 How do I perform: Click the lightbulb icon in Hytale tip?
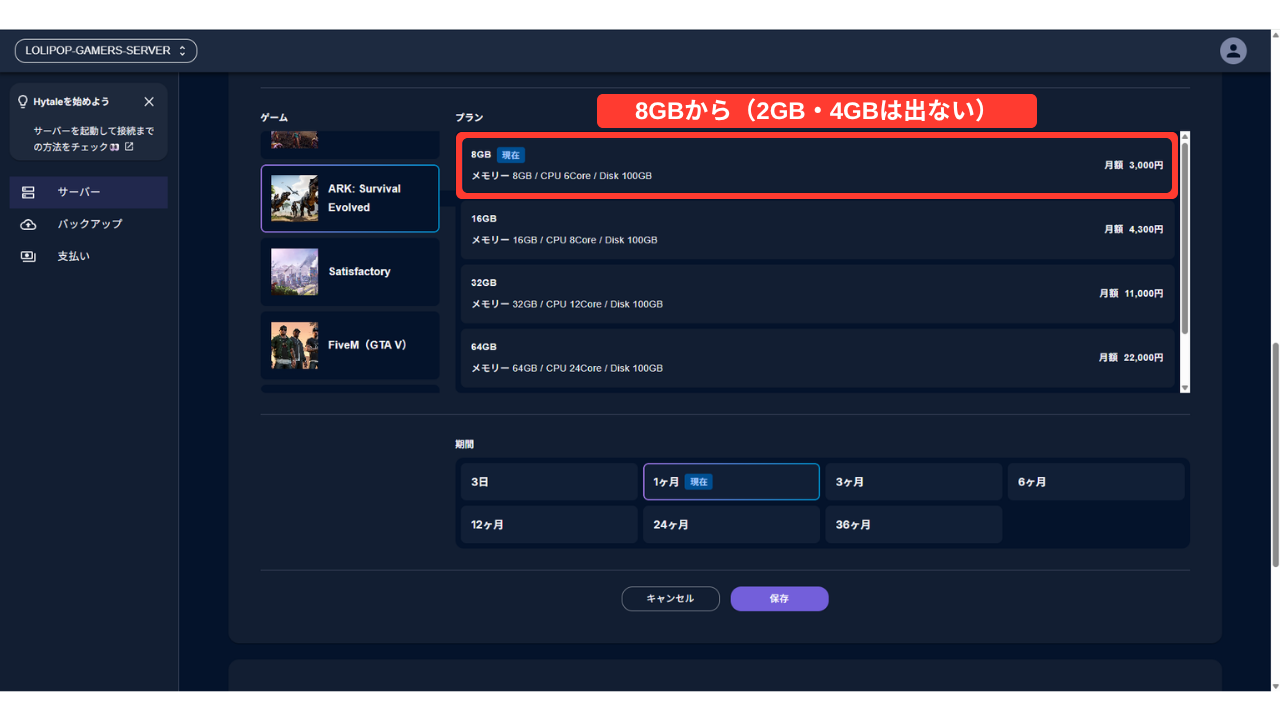coord(23,102)
